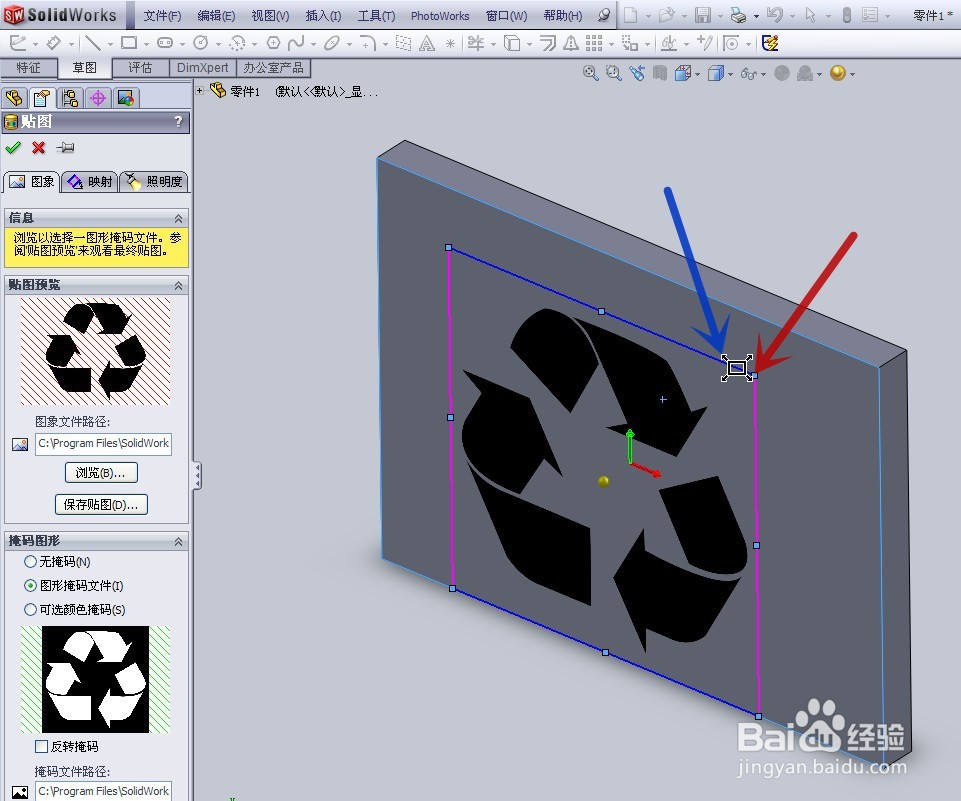Confirm the decal with green checkmark

click(13, 148)
